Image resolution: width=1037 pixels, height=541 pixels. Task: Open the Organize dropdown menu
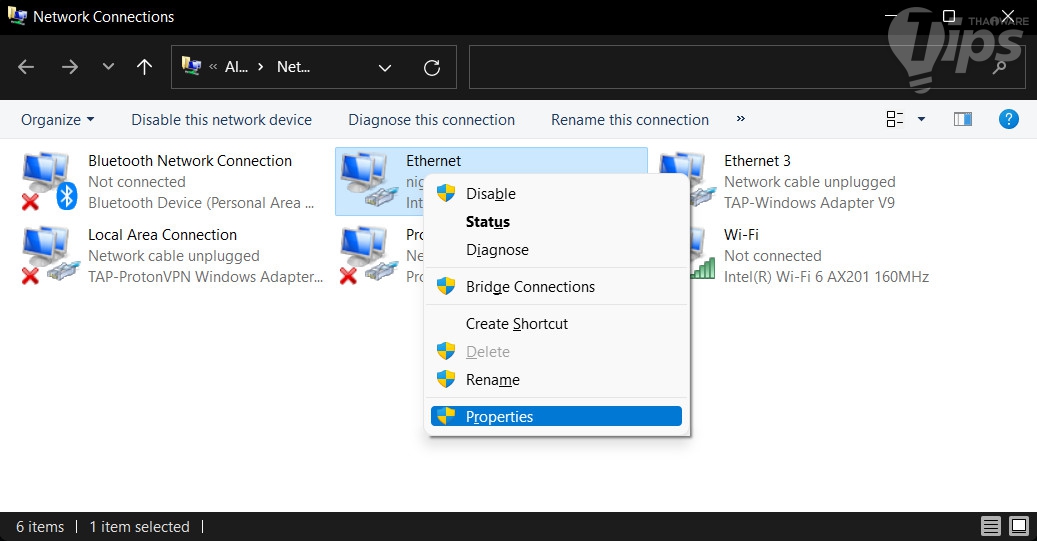pyautogui.click(x=58, y=119)
